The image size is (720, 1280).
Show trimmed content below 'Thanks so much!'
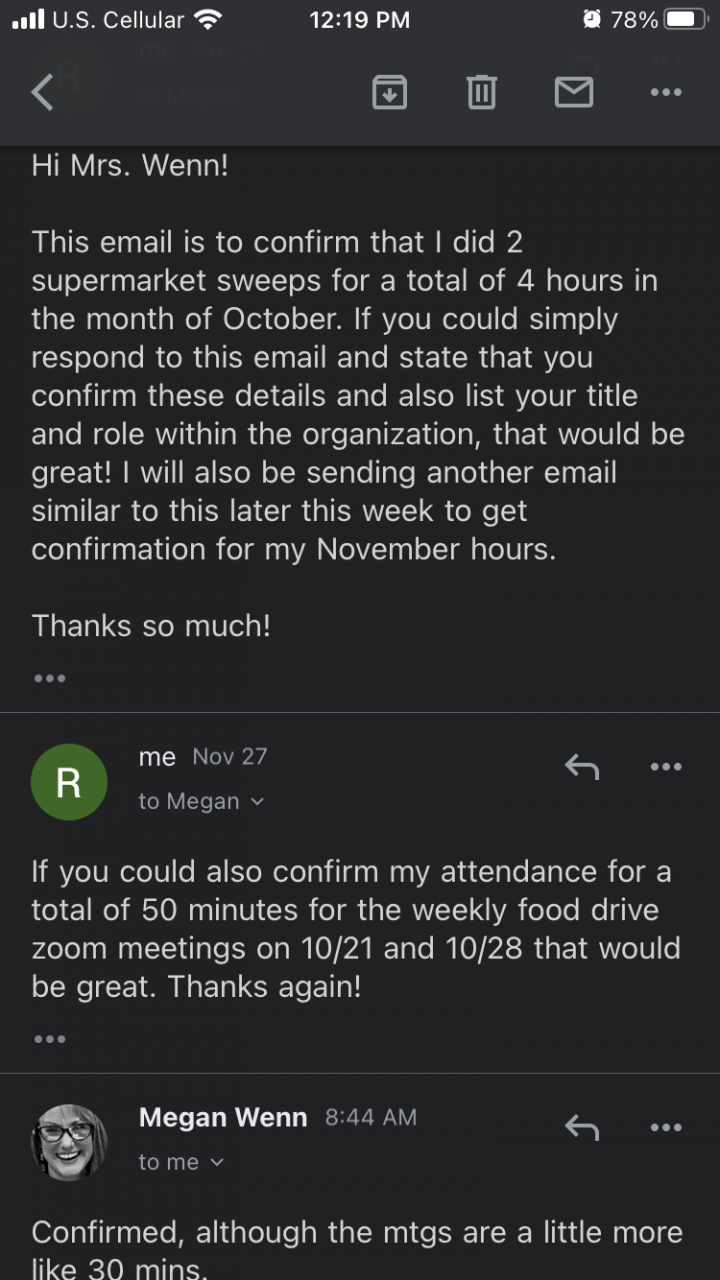click(x=49, y=678)
